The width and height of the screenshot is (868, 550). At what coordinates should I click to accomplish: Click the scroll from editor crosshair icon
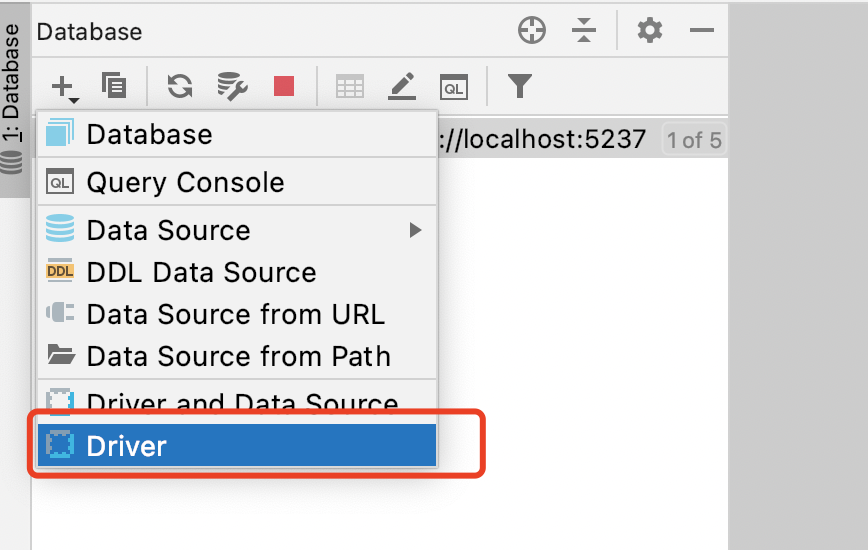click(532, 30)
